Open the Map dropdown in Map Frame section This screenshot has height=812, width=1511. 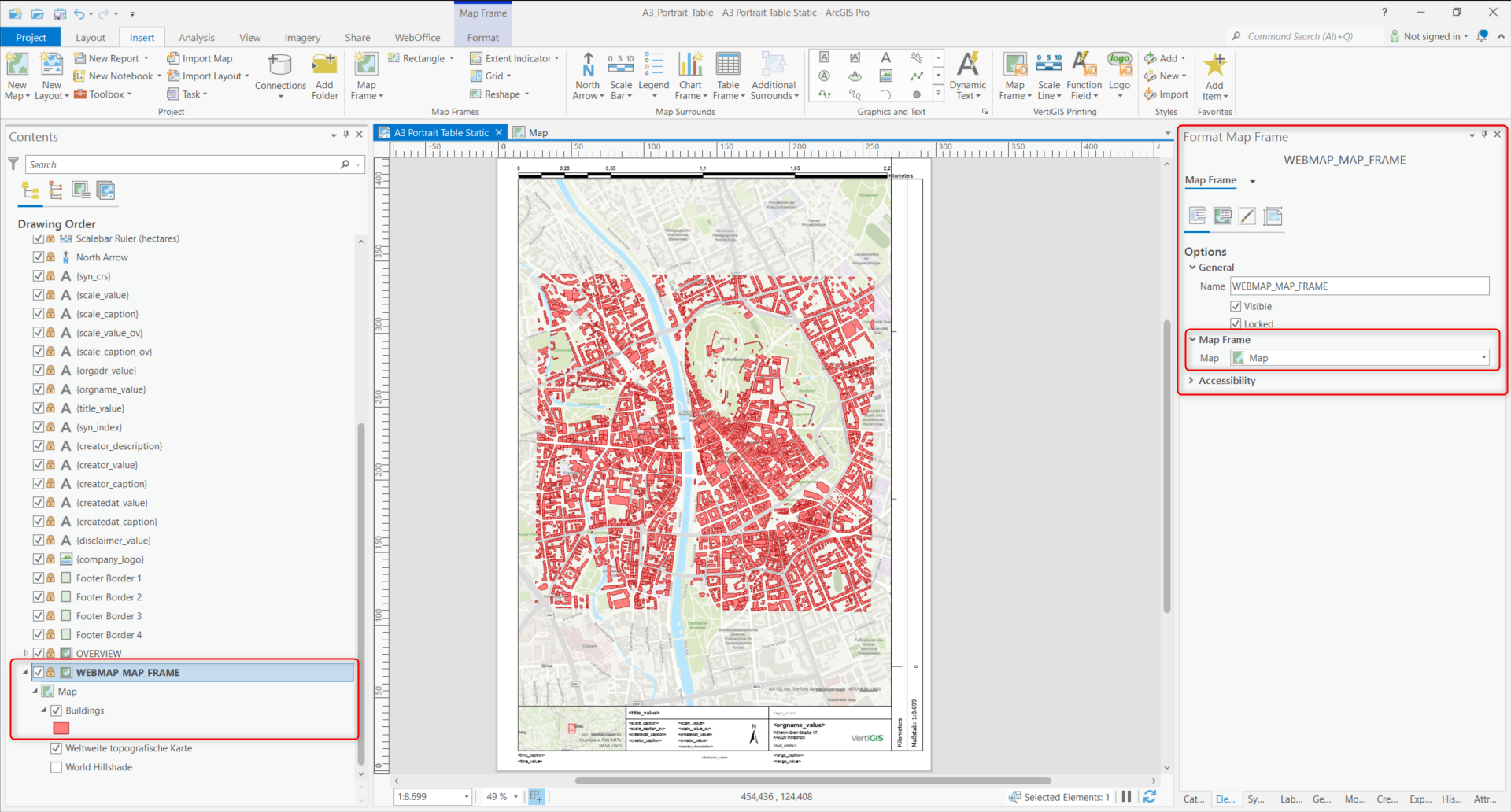(x=1483, y=358)
